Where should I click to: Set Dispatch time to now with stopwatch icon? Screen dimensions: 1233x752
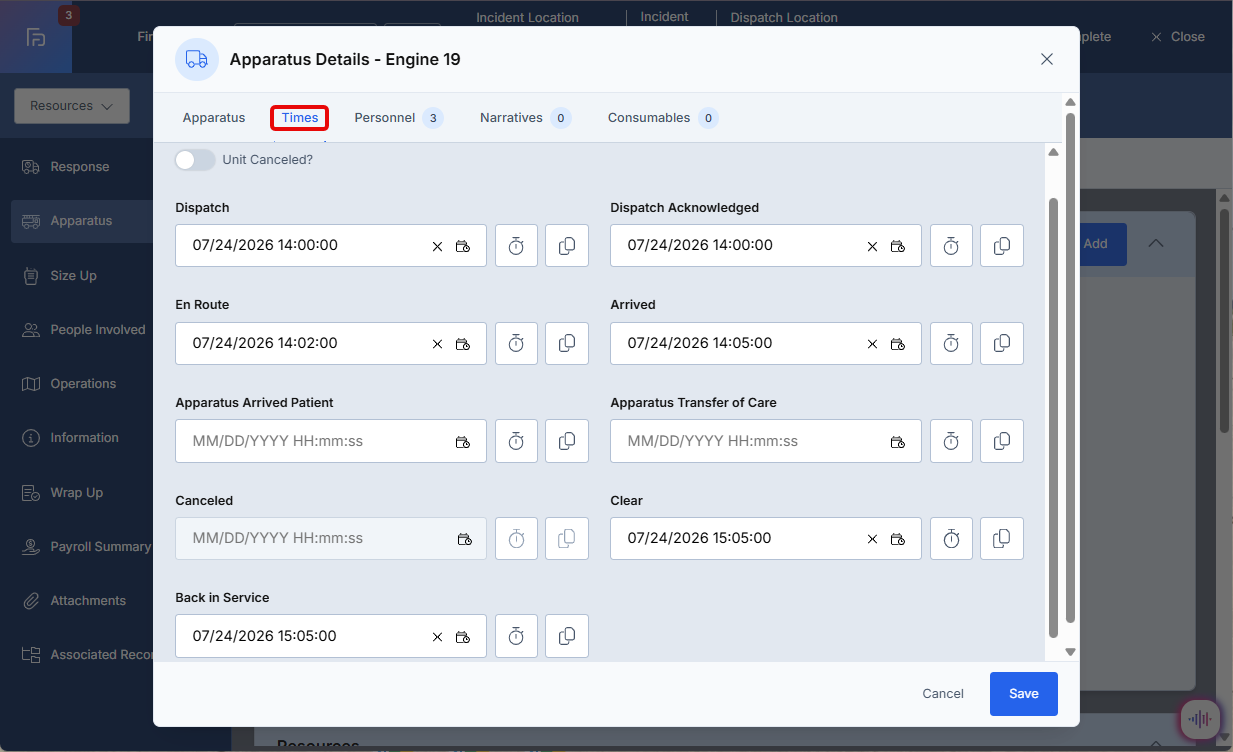[x=516, y=245]
